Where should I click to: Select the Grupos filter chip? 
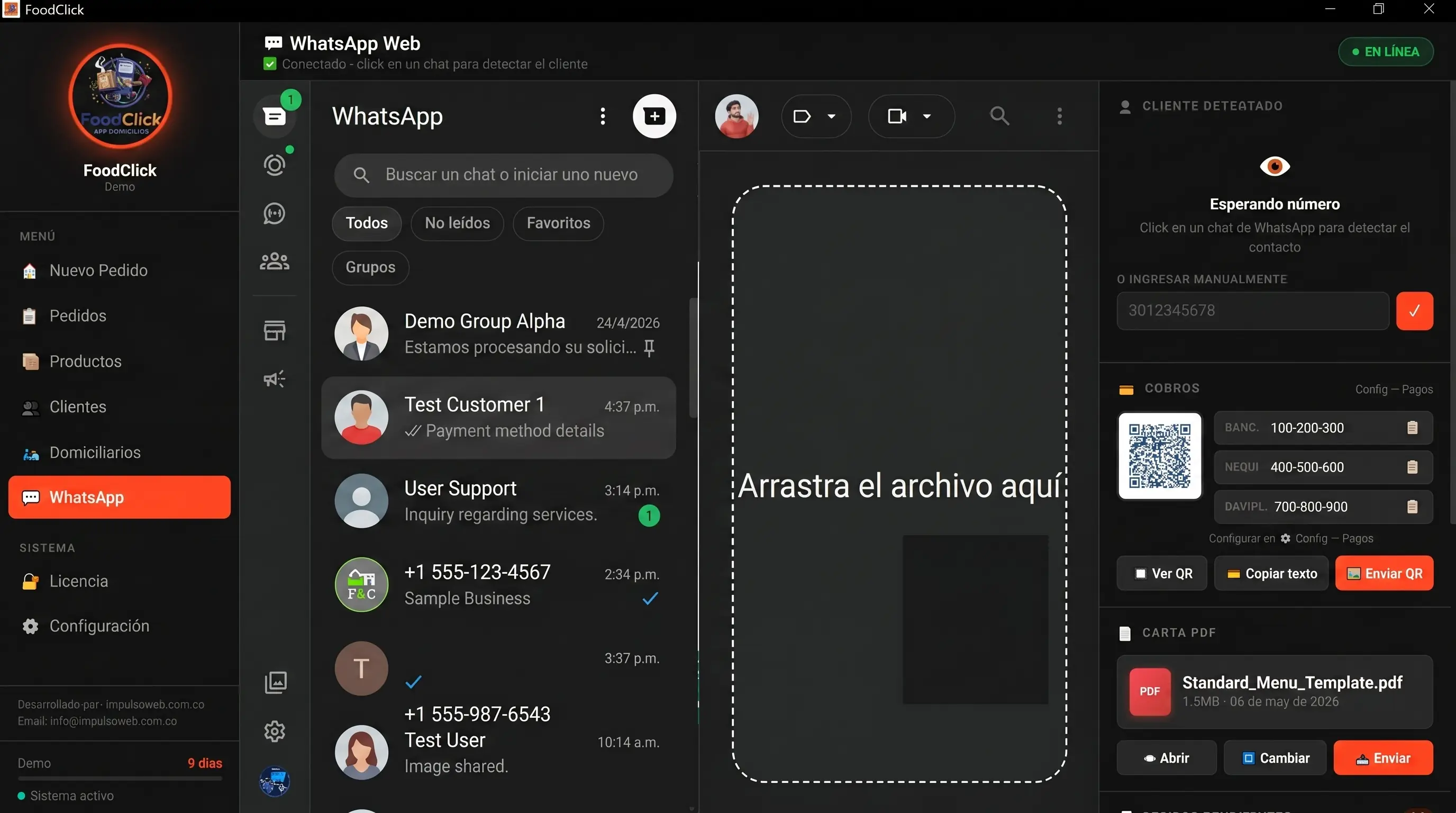coord(370,267)
